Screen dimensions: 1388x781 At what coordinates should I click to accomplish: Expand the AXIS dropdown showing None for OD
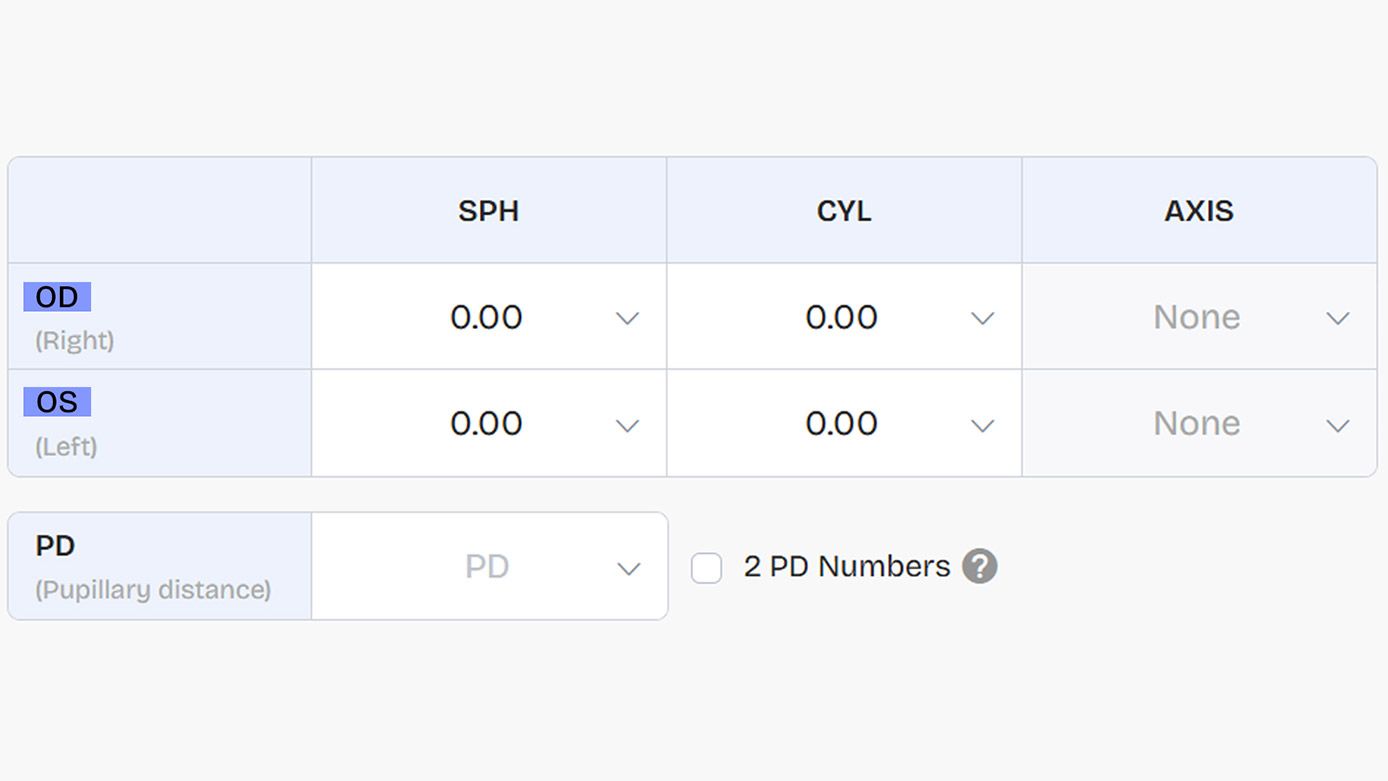[1196, 317]
